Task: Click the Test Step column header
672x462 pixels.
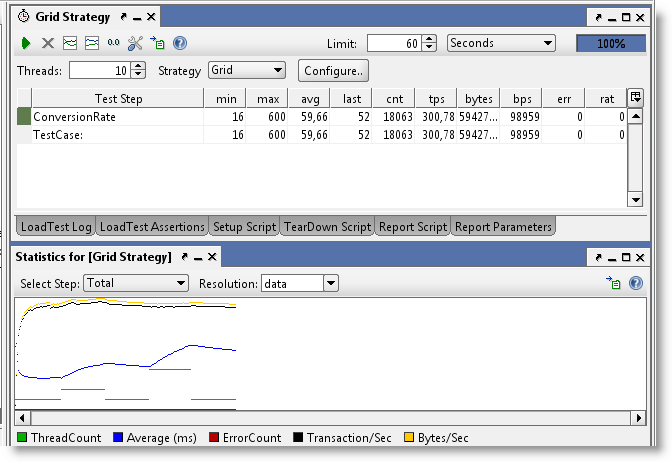Action: coord(118,99)
